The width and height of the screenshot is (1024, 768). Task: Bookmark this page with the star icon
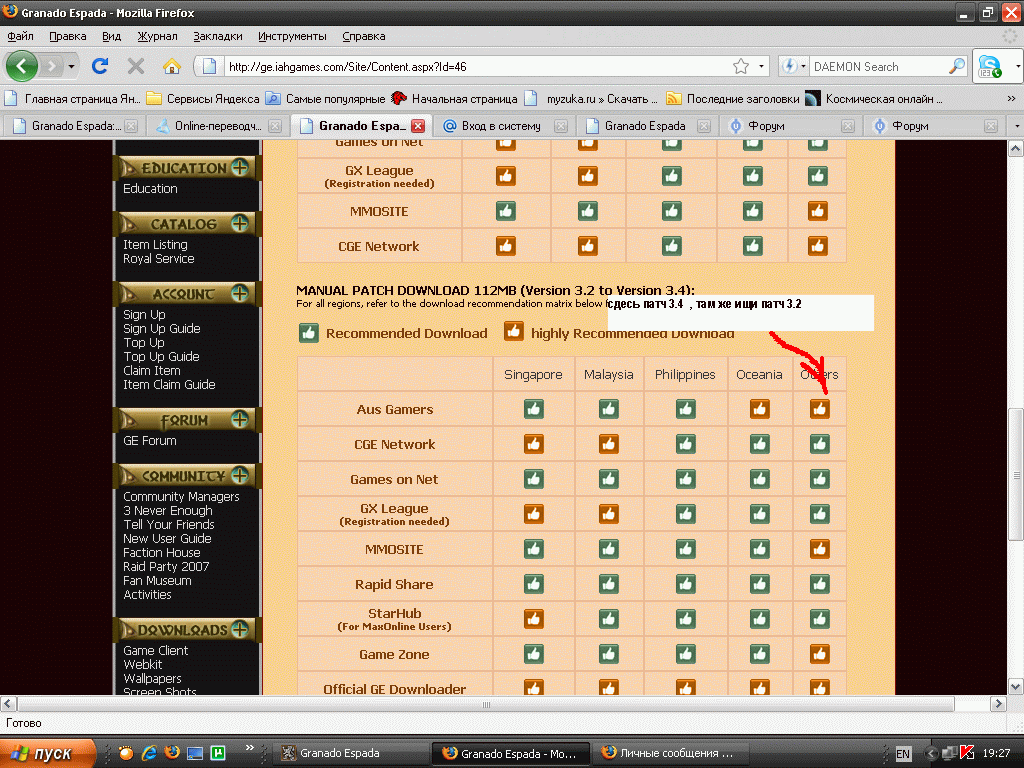(x=741, y=66)
